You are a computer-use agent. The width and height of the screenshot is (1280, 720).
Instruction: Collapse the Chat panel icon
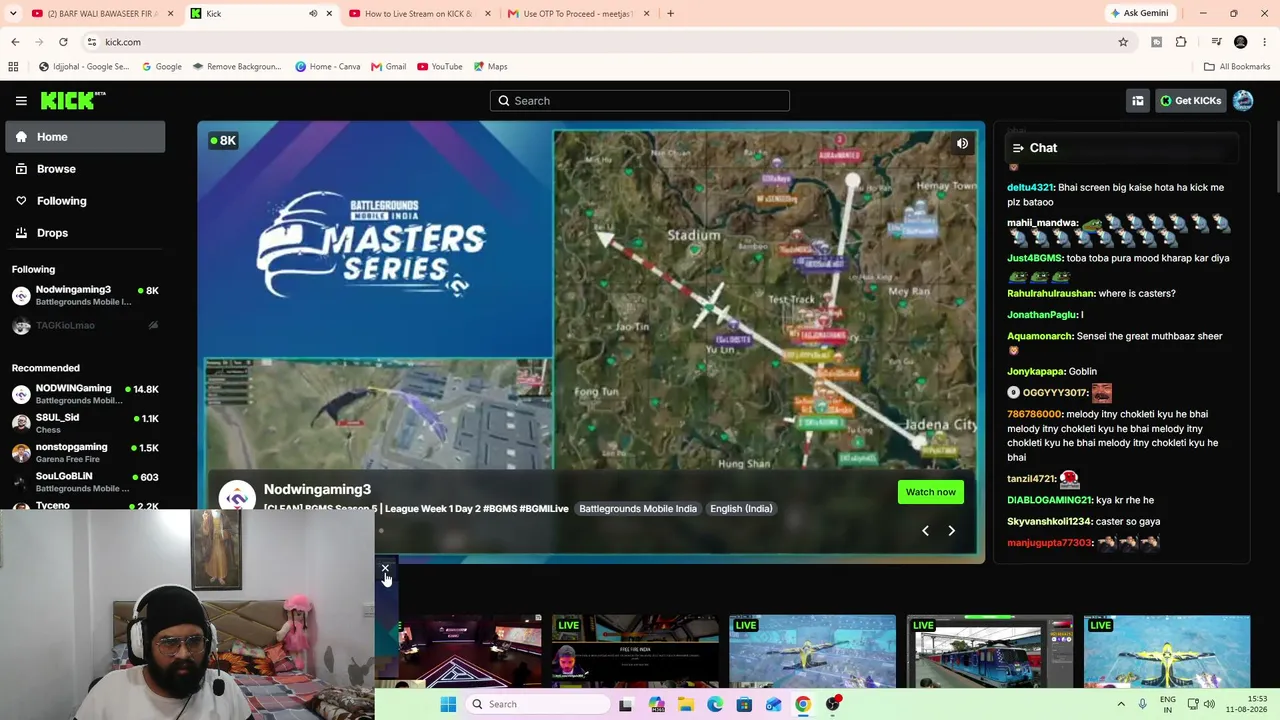click(1018, 148)
